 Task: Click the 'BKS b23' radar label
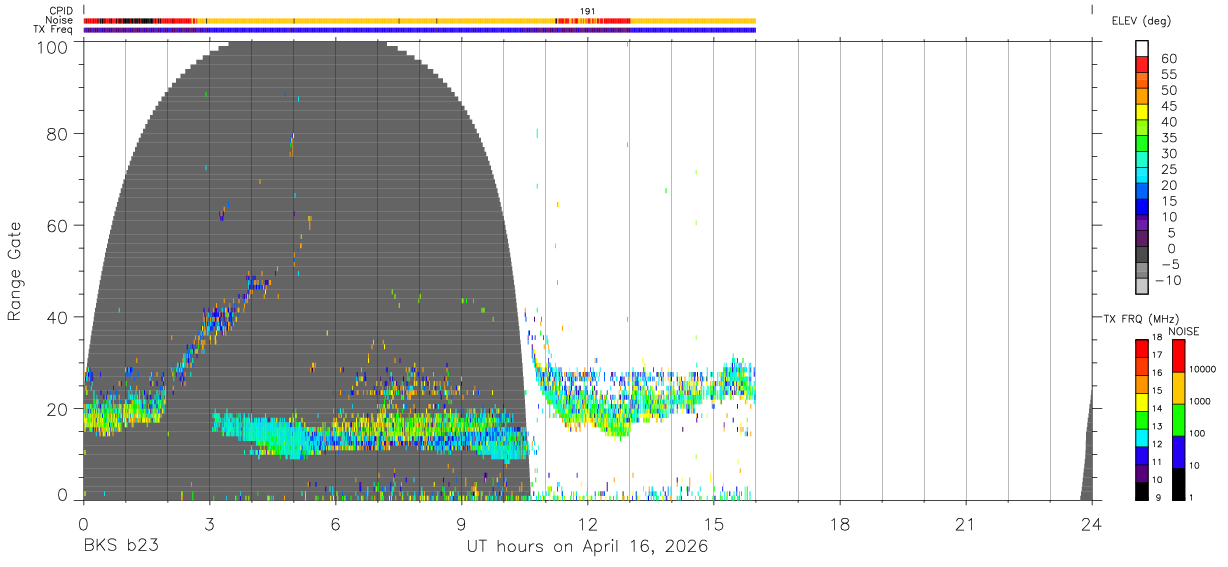coord(120,546)
